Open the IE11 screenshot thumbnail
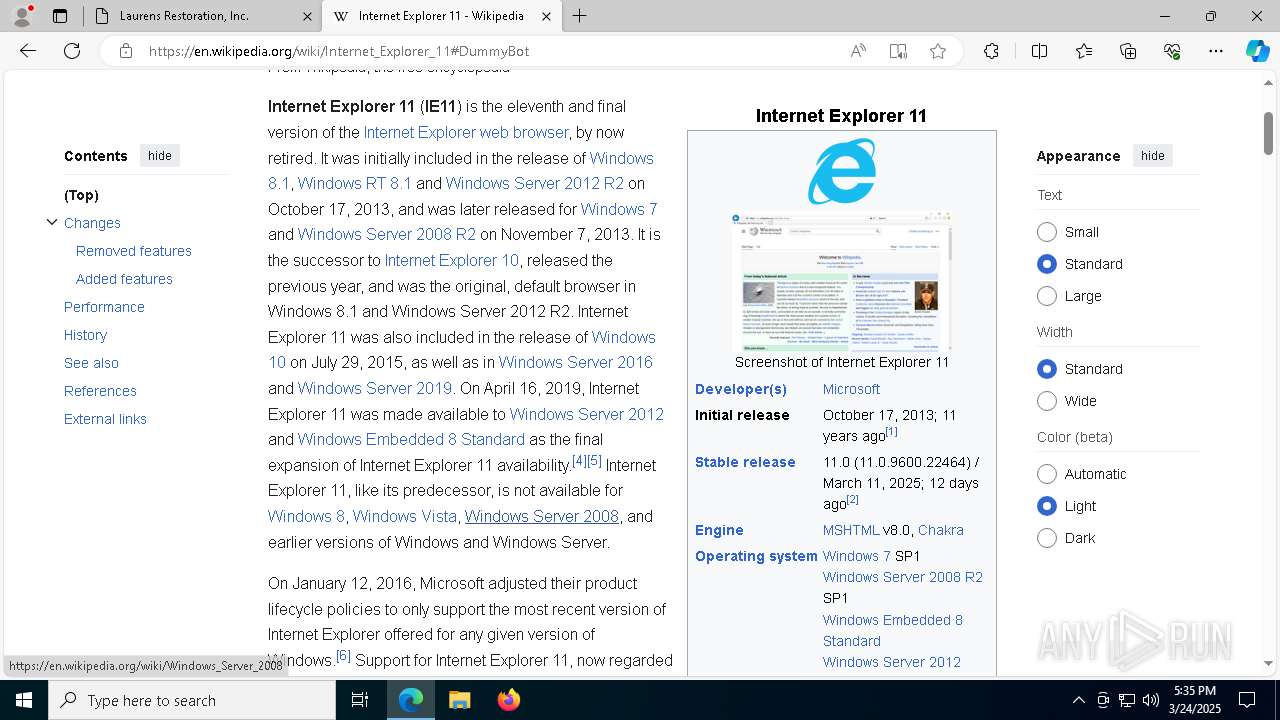The image size is (1280, 720). coord(842,281)
